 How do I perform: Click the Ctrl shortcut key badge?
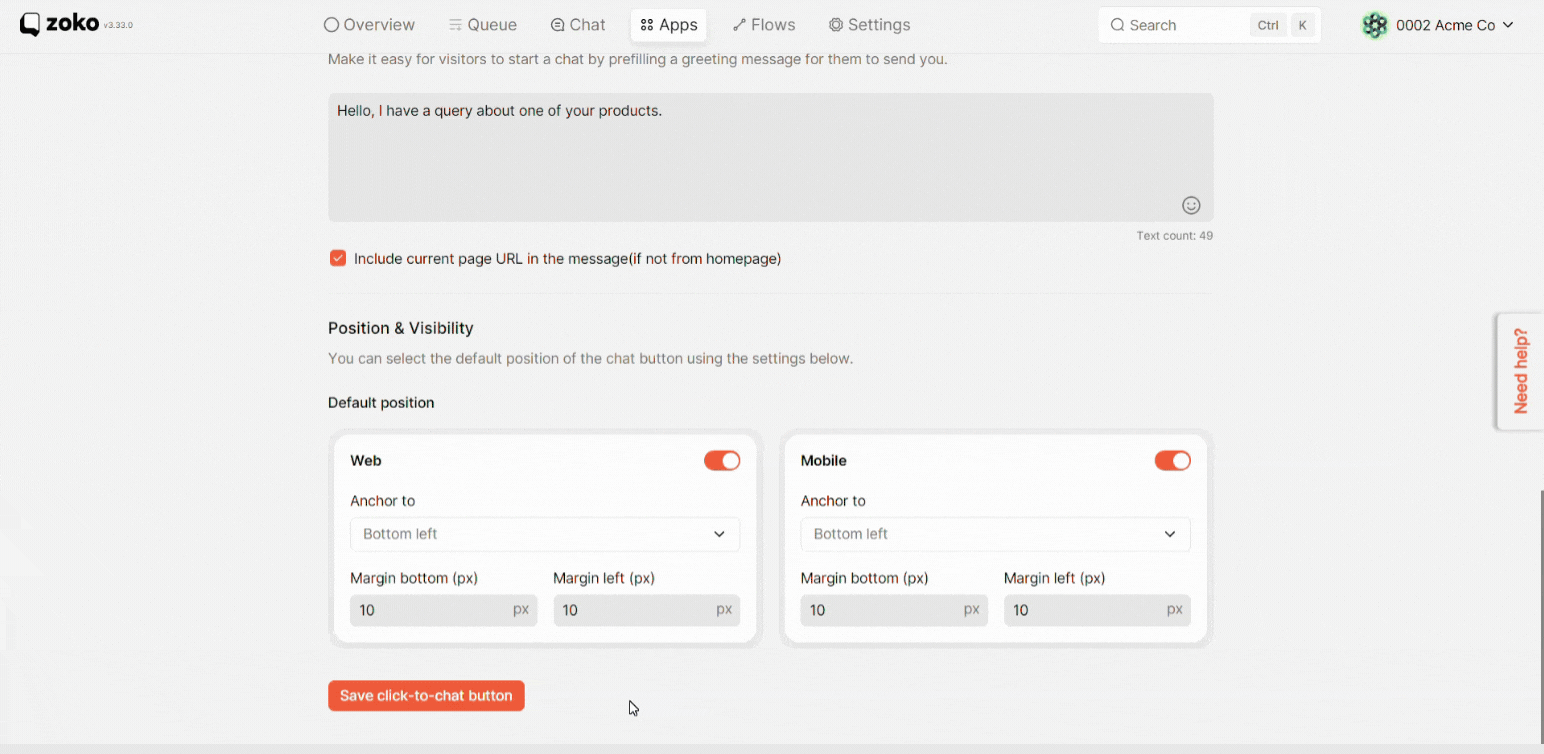(x=1268, y=25)
